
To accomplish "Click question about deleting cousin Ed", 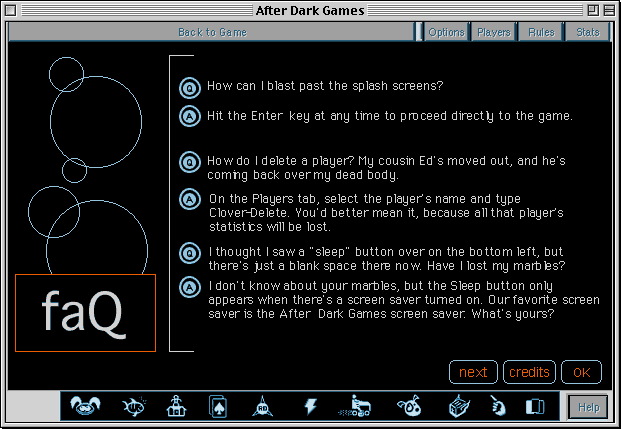I will pos(386,168).
